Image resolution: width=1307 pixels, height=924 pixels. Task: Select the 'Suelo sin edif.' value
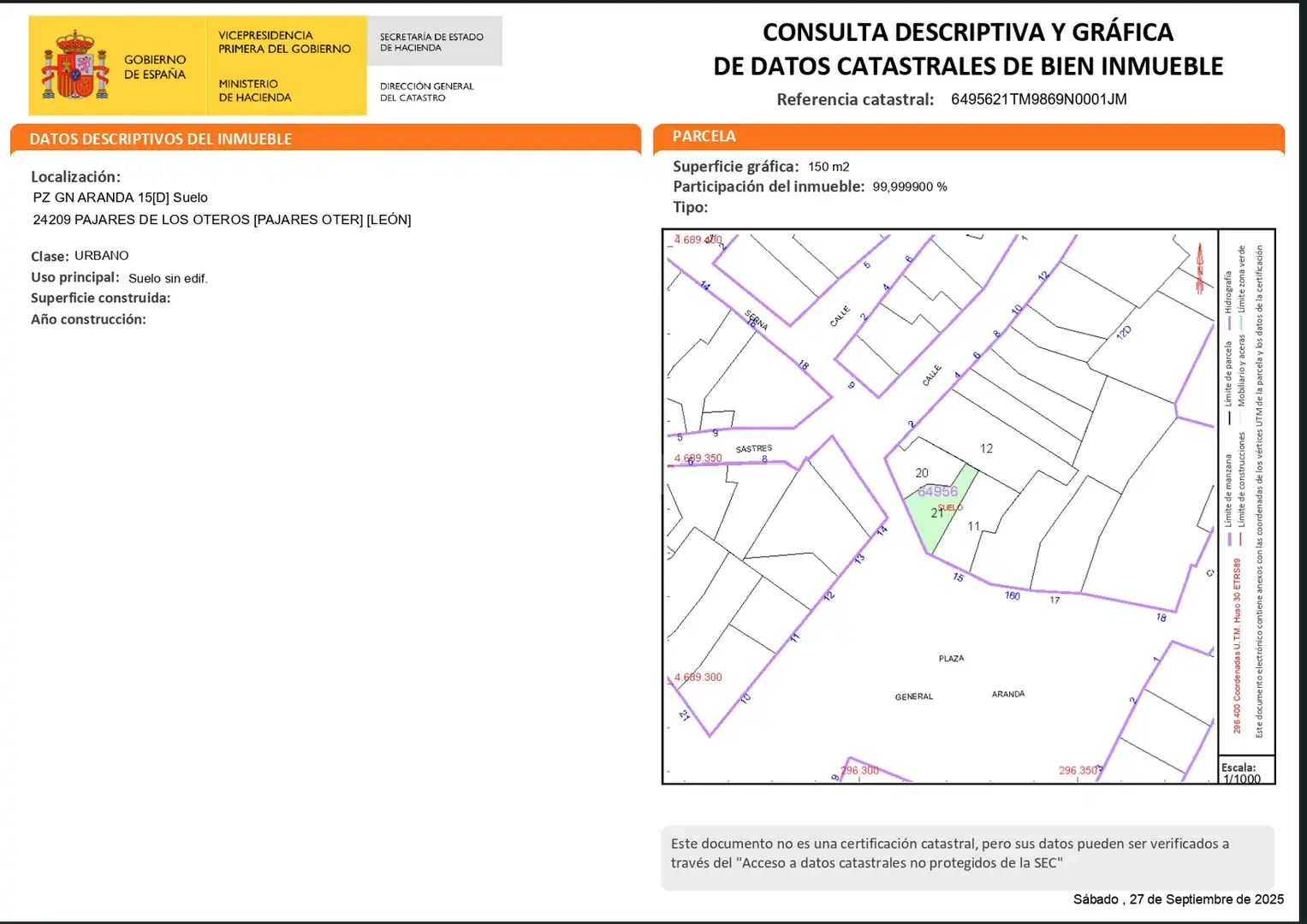168,278
